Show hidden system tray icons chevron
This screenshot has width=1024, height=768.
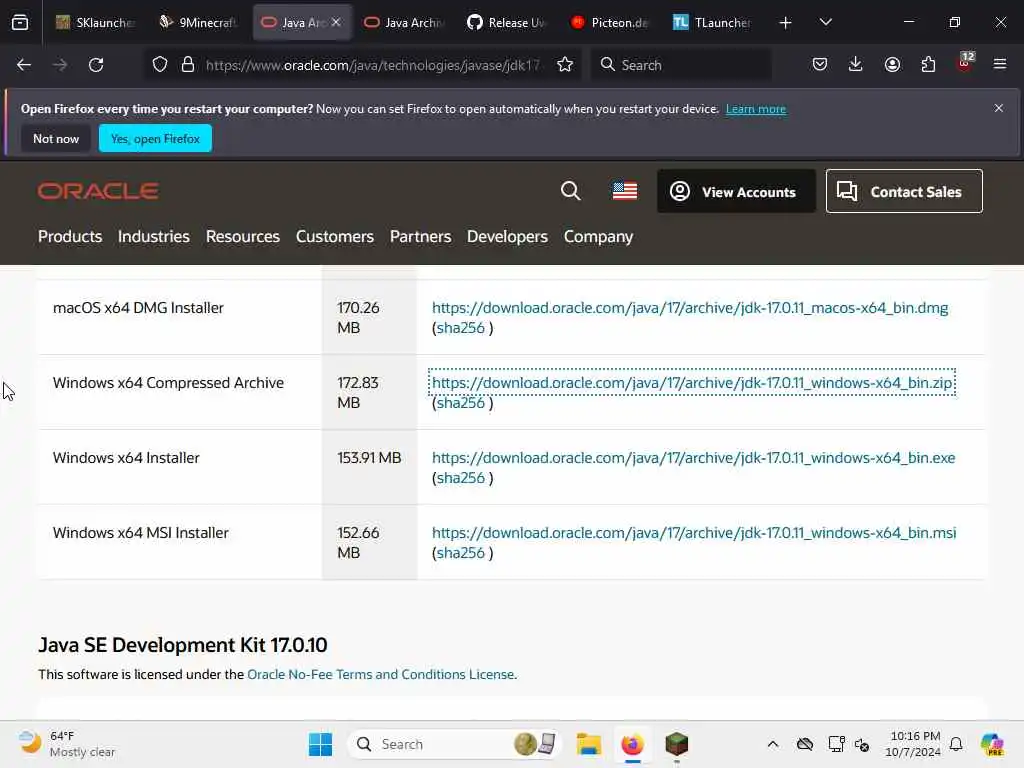tap(773, 744)
